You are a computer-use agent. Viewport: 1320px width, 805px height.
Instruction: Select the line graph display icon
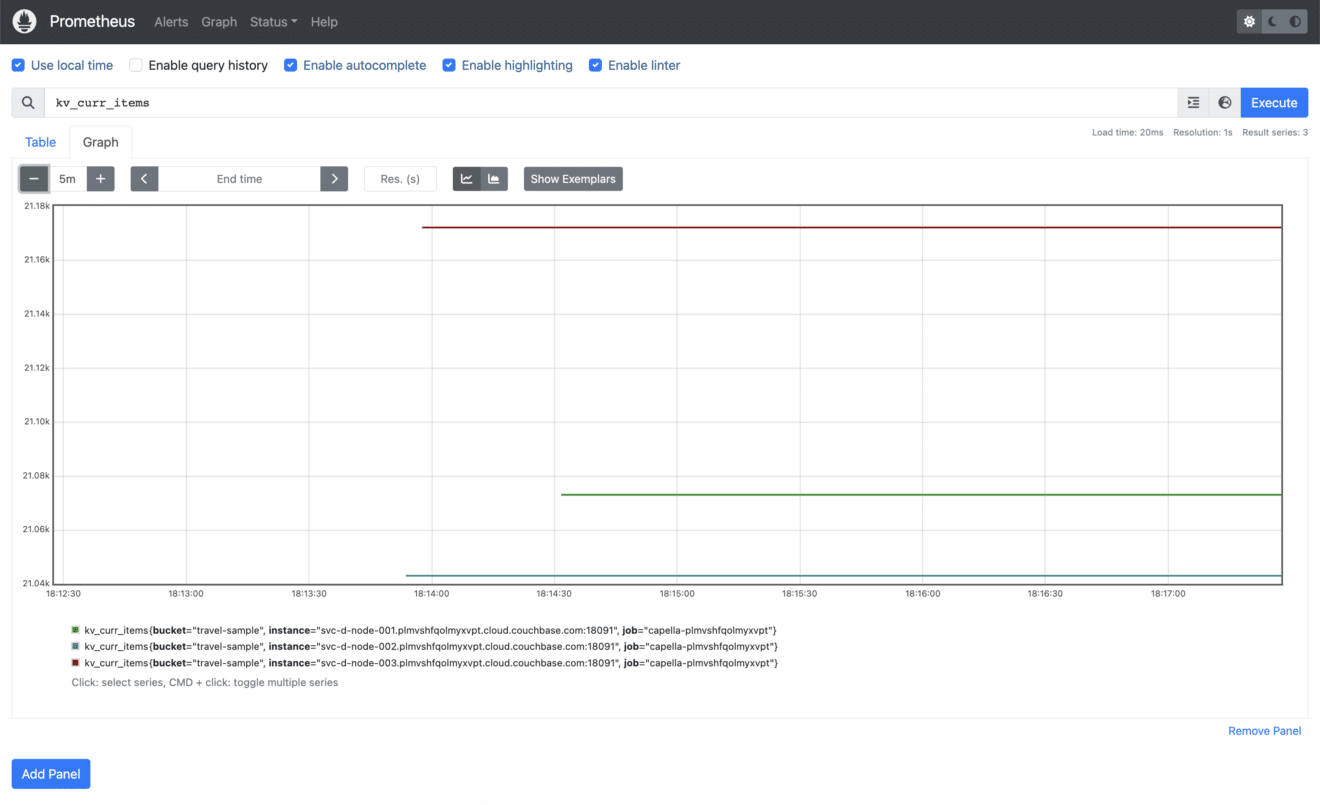tap(466, 178)
